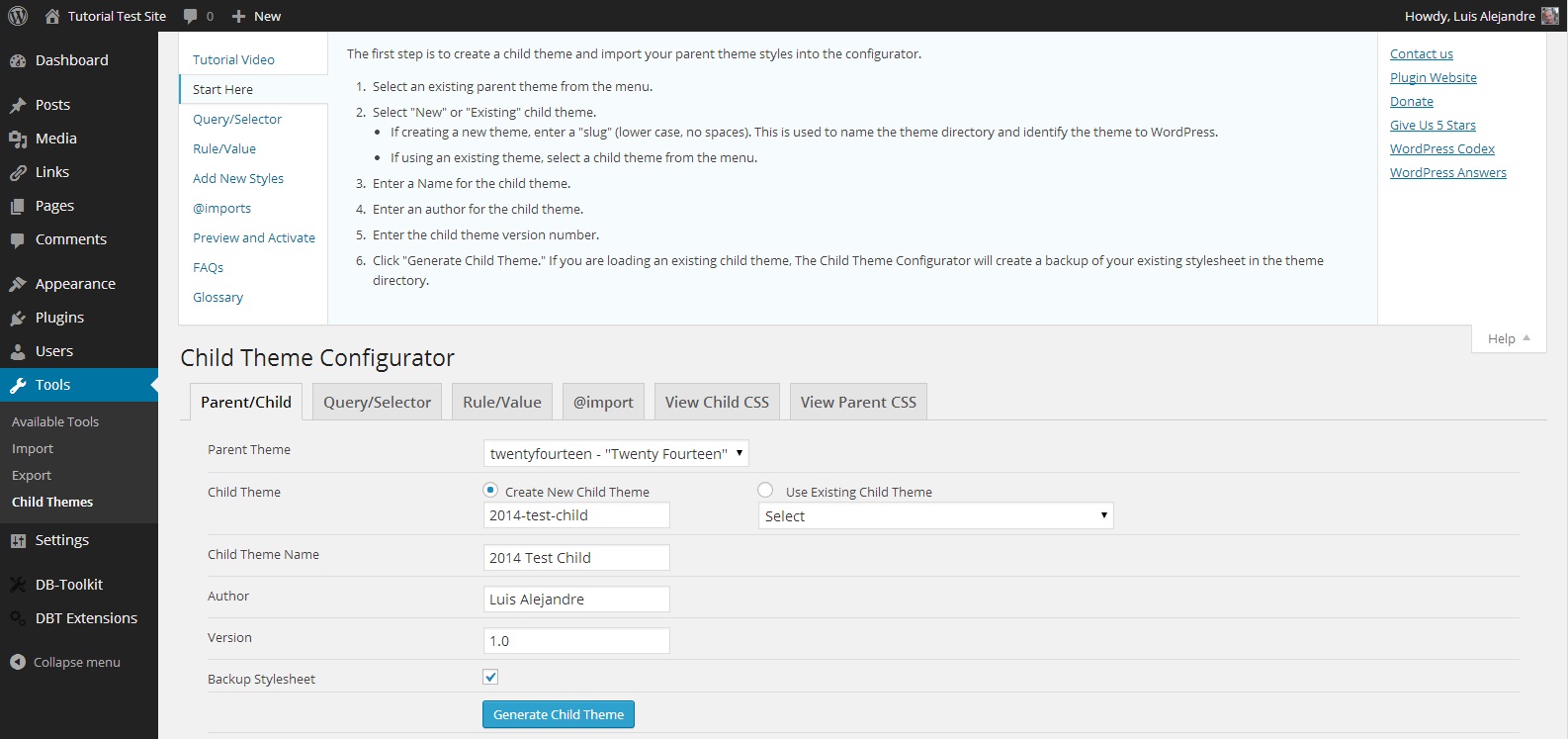Click the plus icon next to New
Screen dimensions: 1568x739
point(238,16)
